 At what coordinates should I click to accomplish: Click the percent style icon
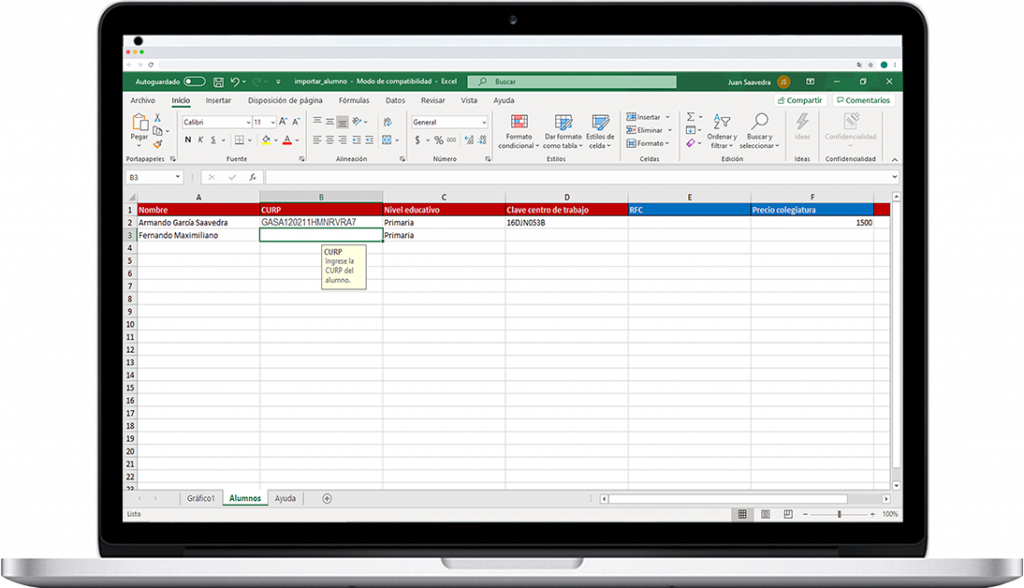(x=438, y=140)
